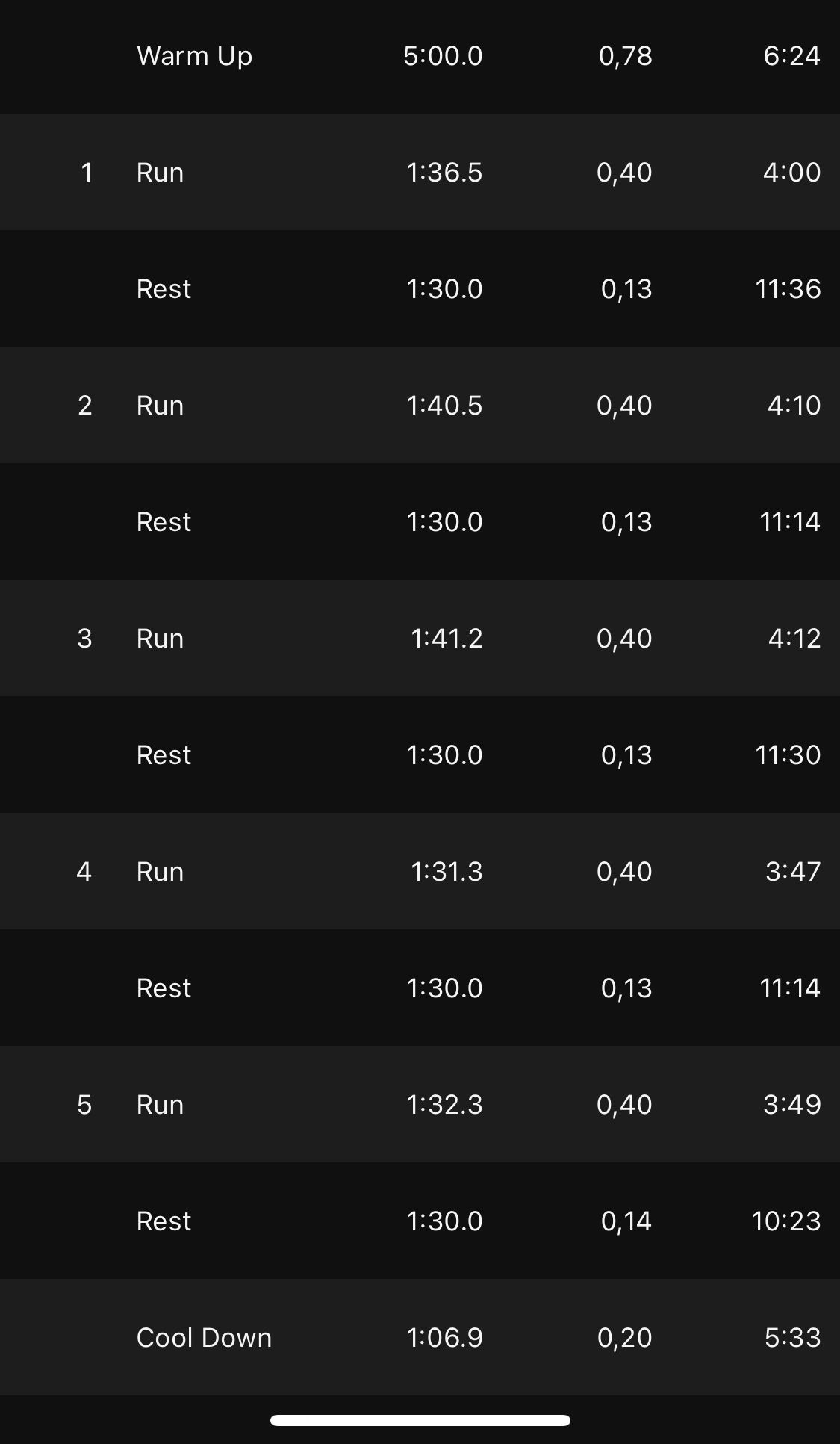Tap the Warm Up 0,78 distance

click(626, 56)
